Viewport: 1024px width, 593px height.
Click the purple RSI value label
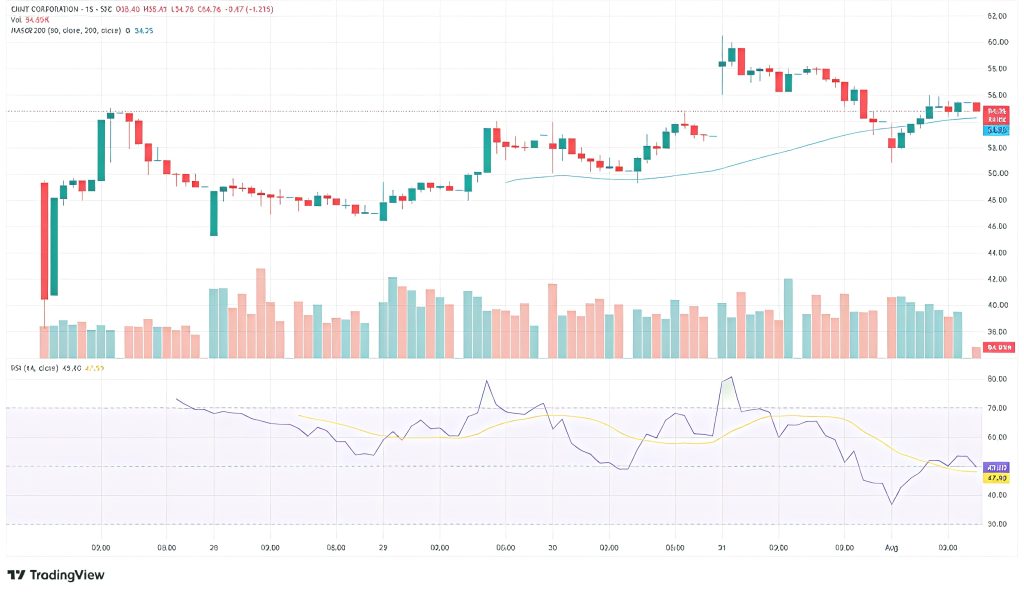pos(997,467)
